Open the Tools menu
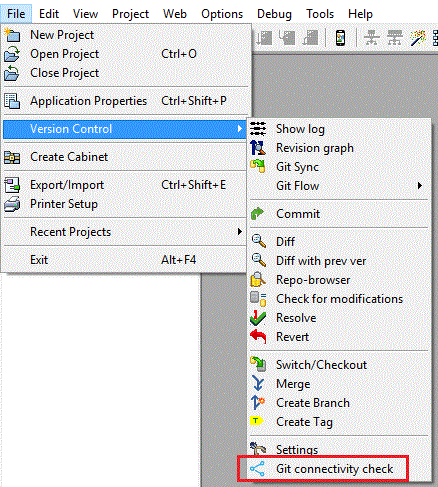This screenshot has width=438, height=487. 320,14
